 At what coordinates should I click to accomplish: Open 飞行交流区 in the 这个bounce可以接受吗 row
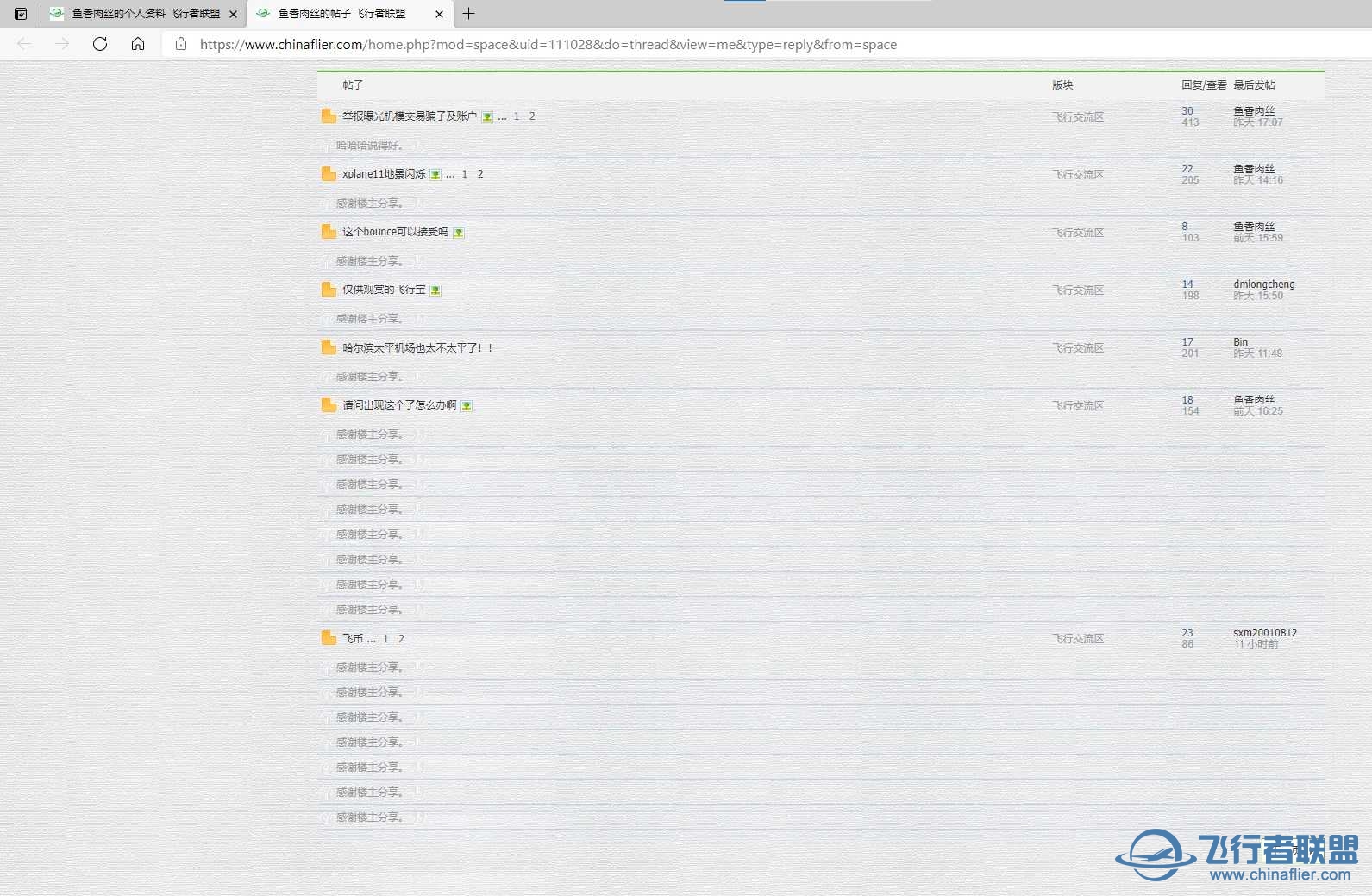[1078, 232]
